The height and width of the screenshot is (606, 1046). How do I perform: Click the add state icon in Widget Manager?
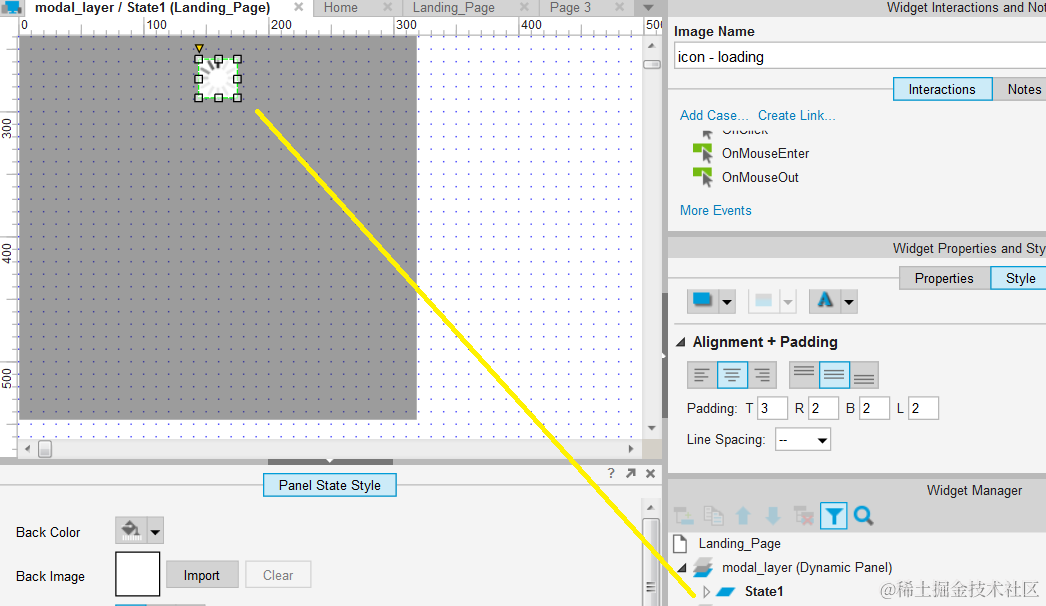(684, 516)
